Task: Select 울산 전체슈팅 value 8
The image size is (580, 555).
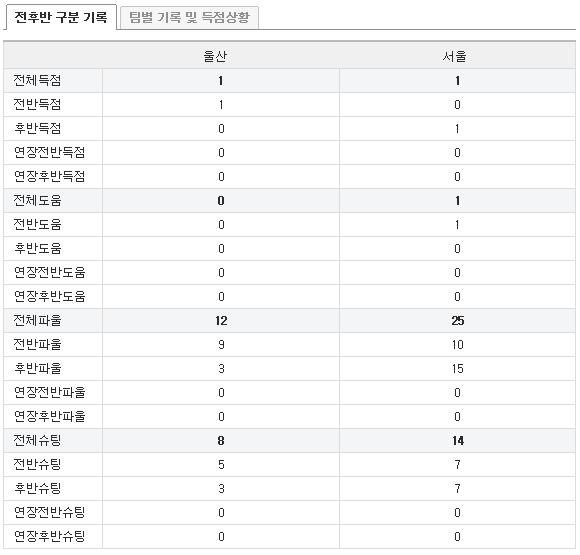Action: 221,441
